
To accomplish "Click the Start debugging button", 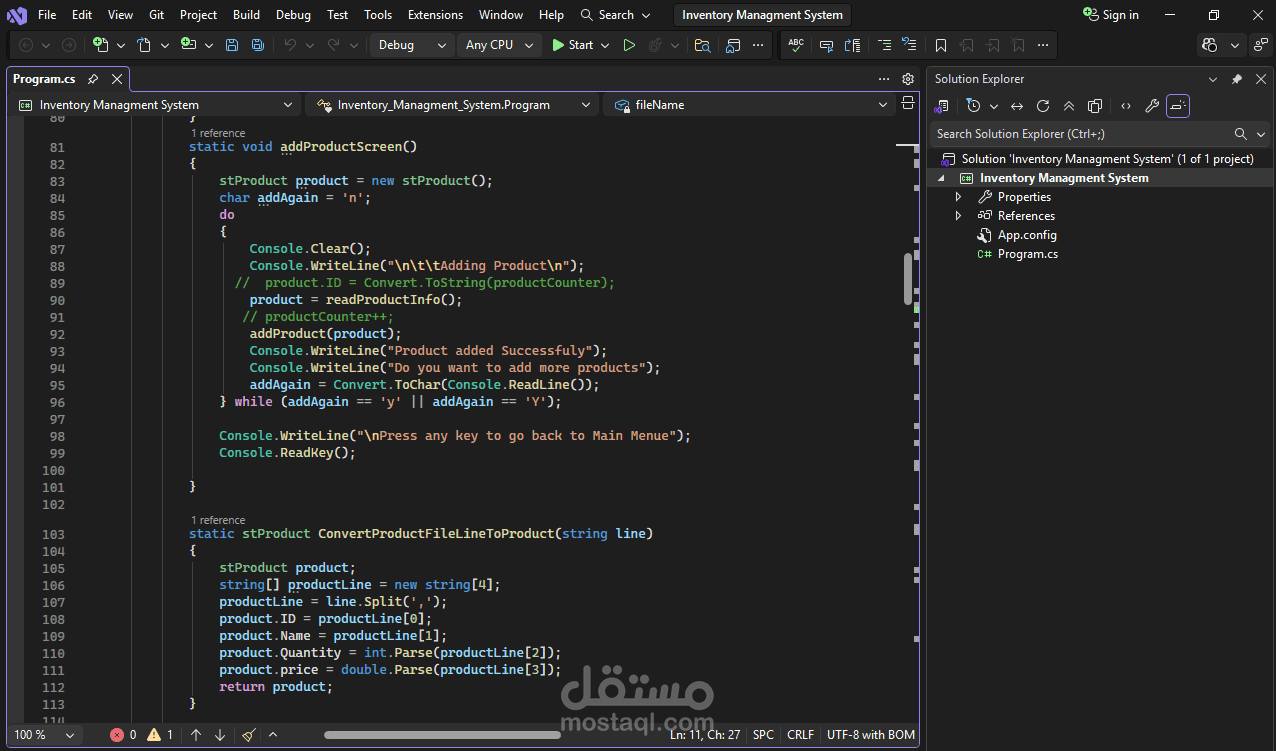I will 572,45.
